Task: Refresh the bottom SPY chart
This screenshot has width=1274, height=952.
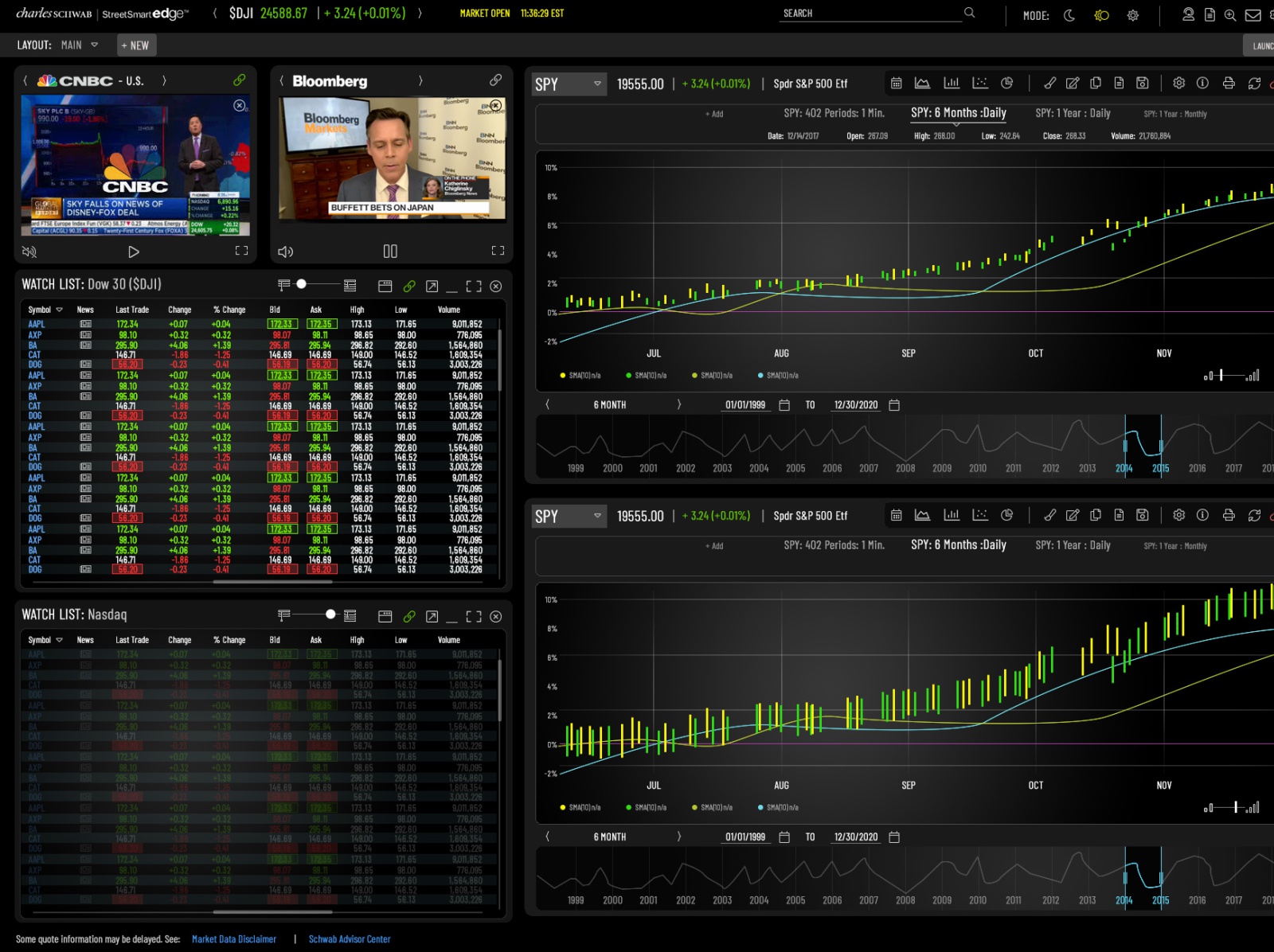Action: [x=1254, y=515]
